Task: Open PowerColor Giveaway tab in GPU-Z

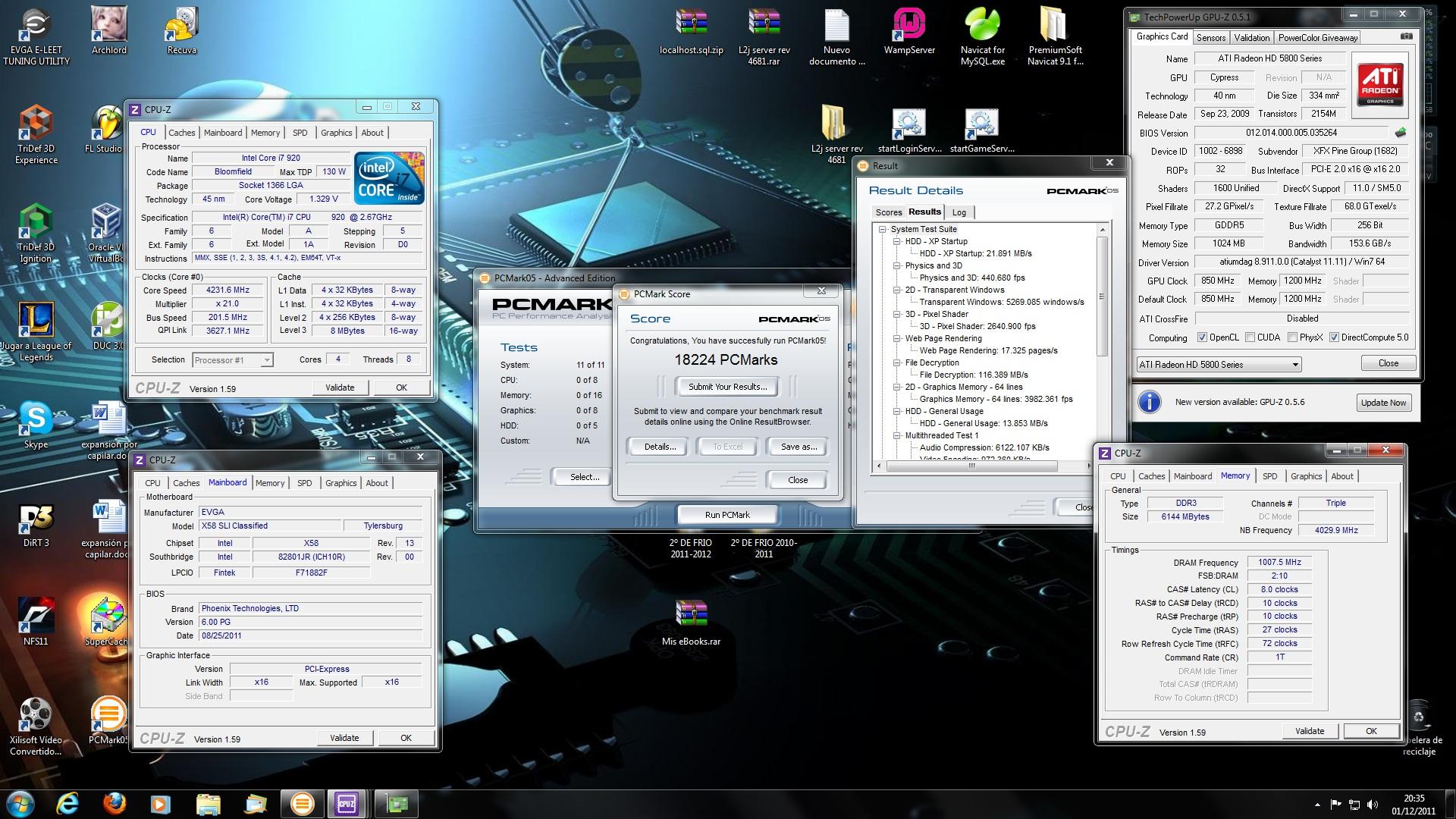Action: (1317, 37)
